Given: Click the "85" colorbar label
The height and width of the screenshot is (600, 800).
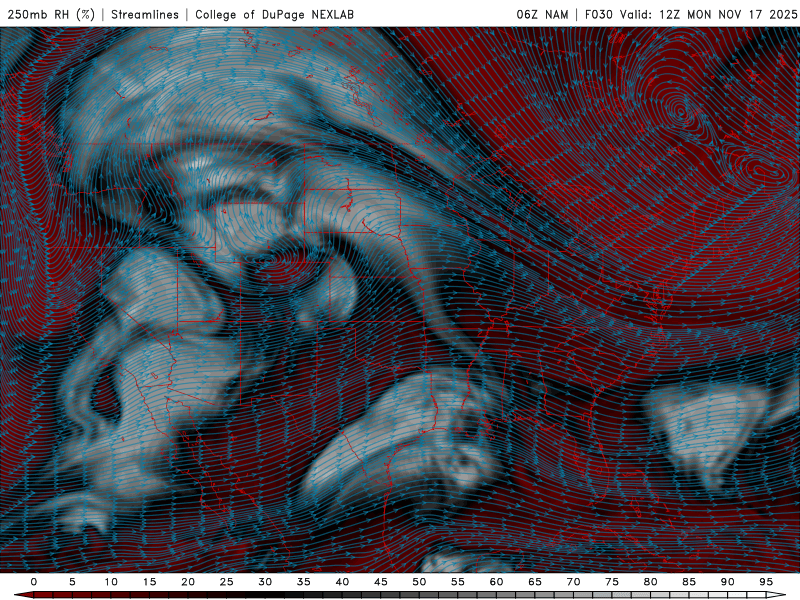Looking at the screenshot, I should [689, 582].
